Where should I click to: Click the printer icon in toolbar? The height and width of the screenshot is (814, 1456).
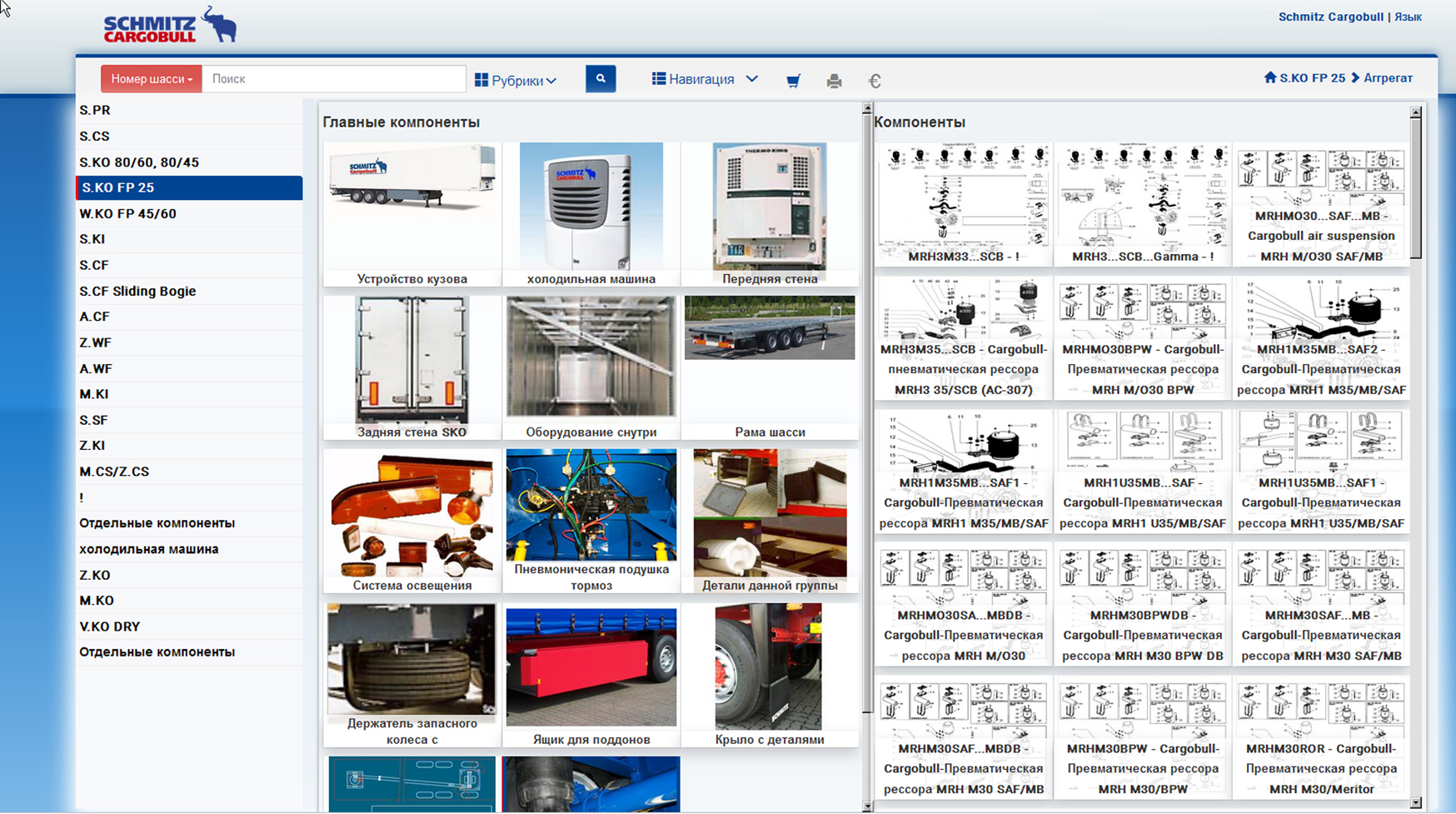[x=834, y=81]
